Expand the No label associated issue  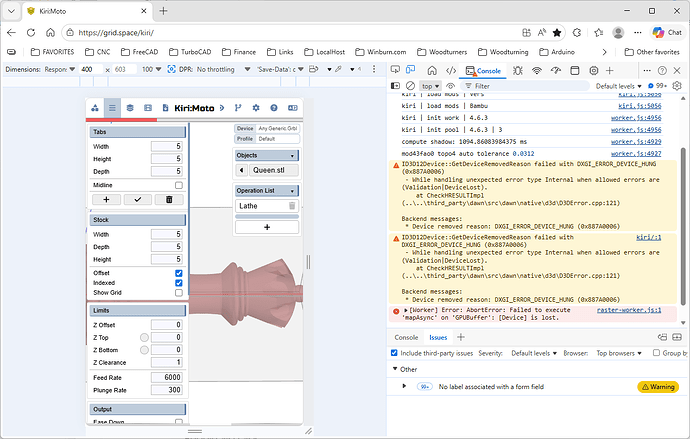(404, 386)
